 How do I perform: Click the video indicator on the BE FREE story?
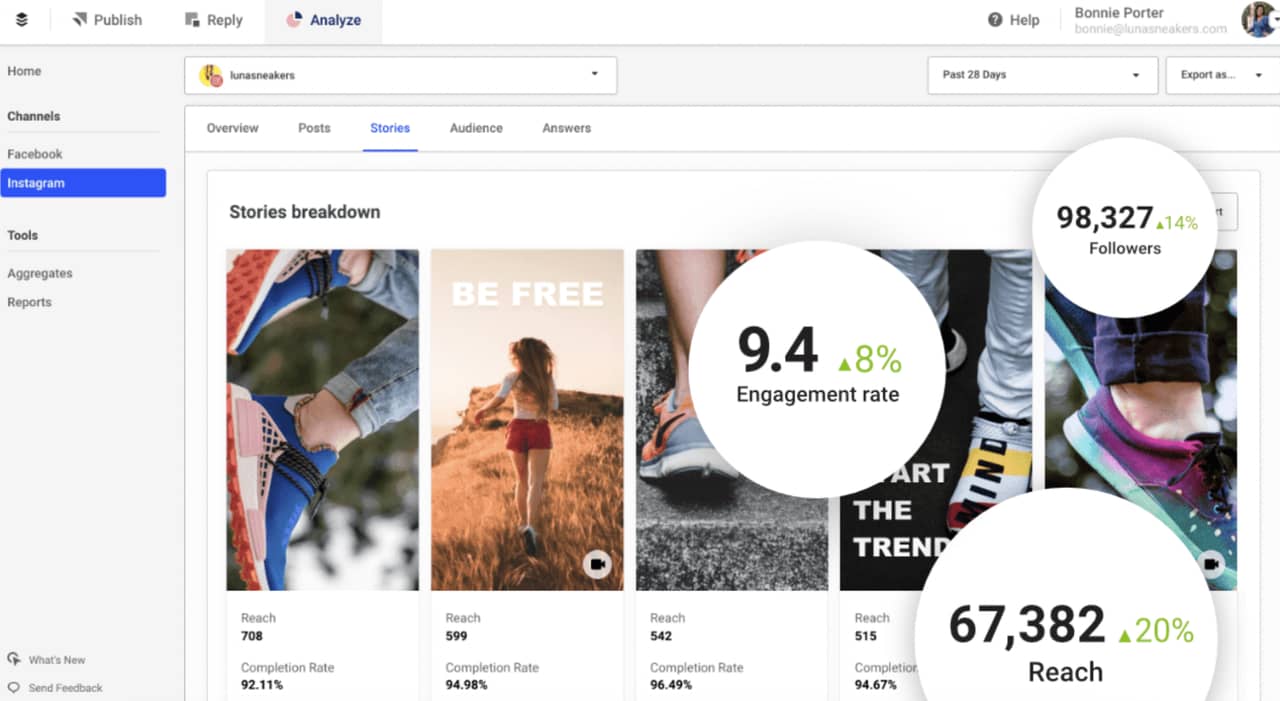click(x=597, y=564)
